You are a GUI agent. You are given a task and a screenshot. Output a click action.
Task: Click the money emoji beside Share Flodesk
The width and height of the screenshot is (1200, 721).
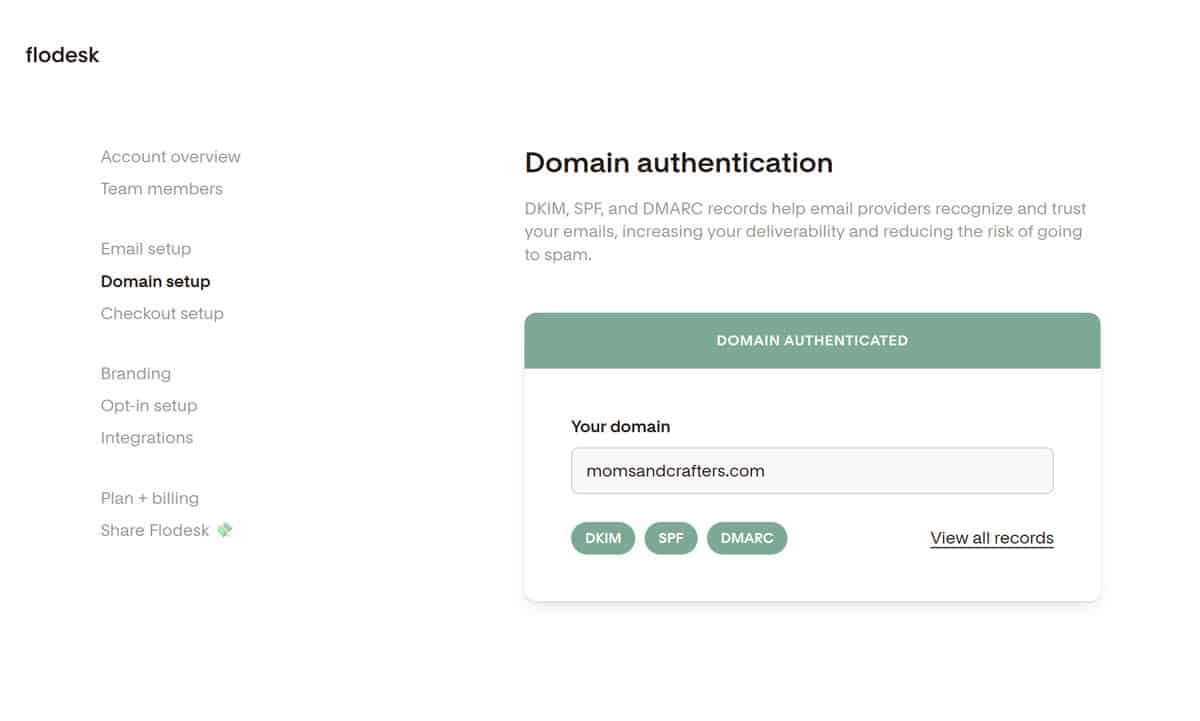click(225, 530)
